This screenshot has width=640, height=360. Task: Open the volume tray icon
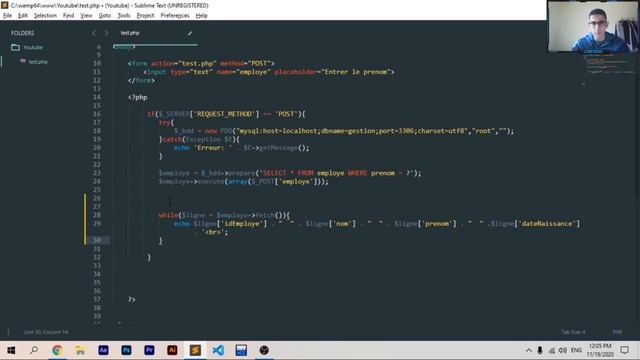point(563,350)
